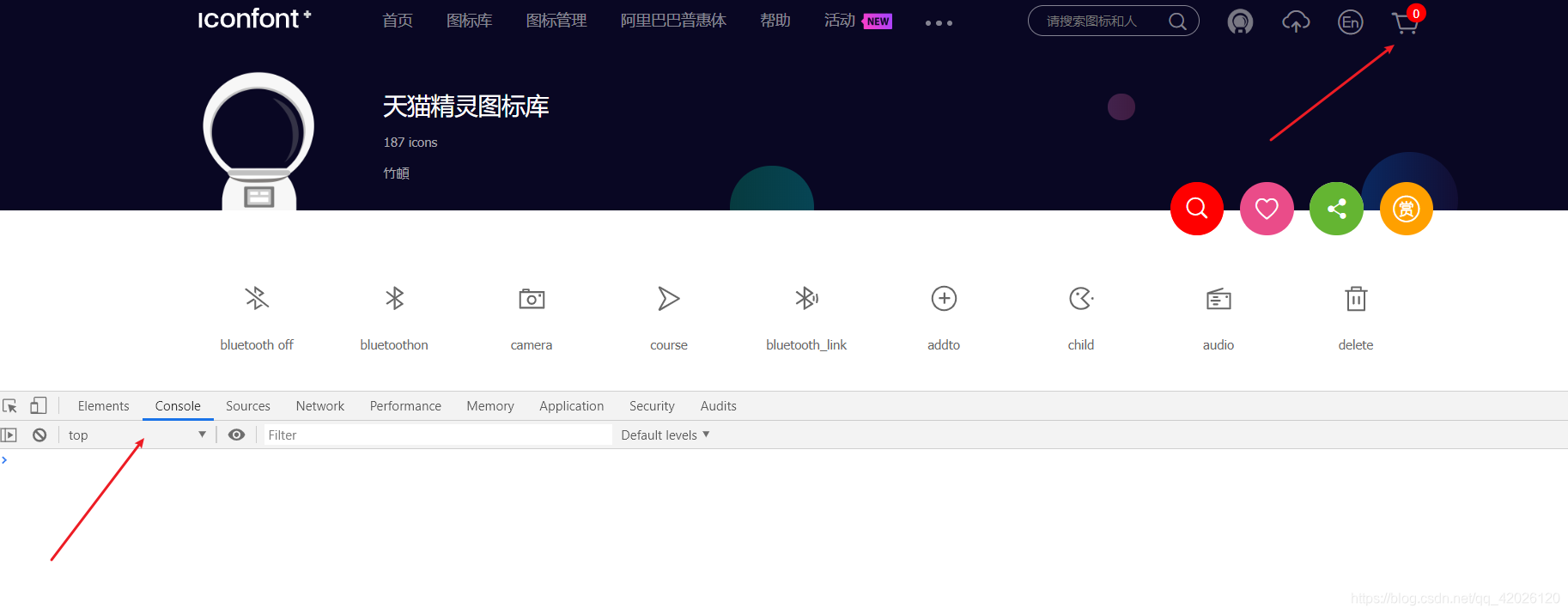Open the 活动 NEW menu item
The height and width of the screenshot is (614, 1568).
tap(858, 21)
